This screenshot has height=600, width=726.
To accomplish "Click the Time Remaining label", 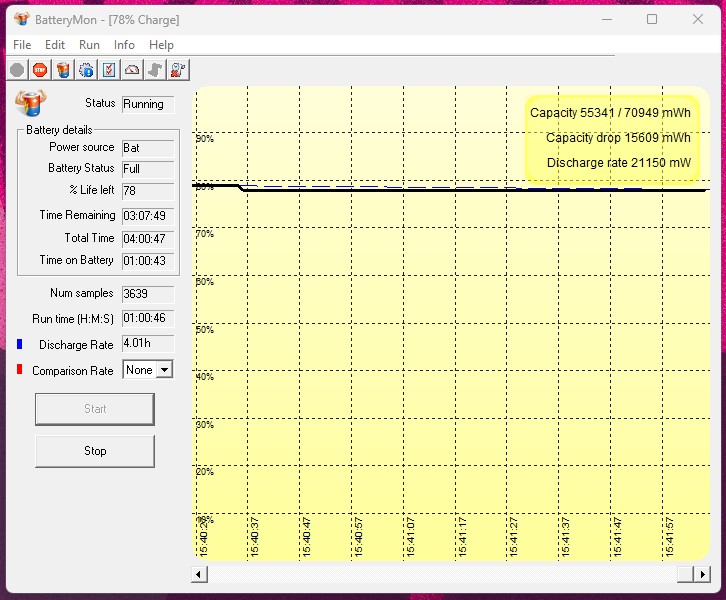I will [x=77, y=215].
